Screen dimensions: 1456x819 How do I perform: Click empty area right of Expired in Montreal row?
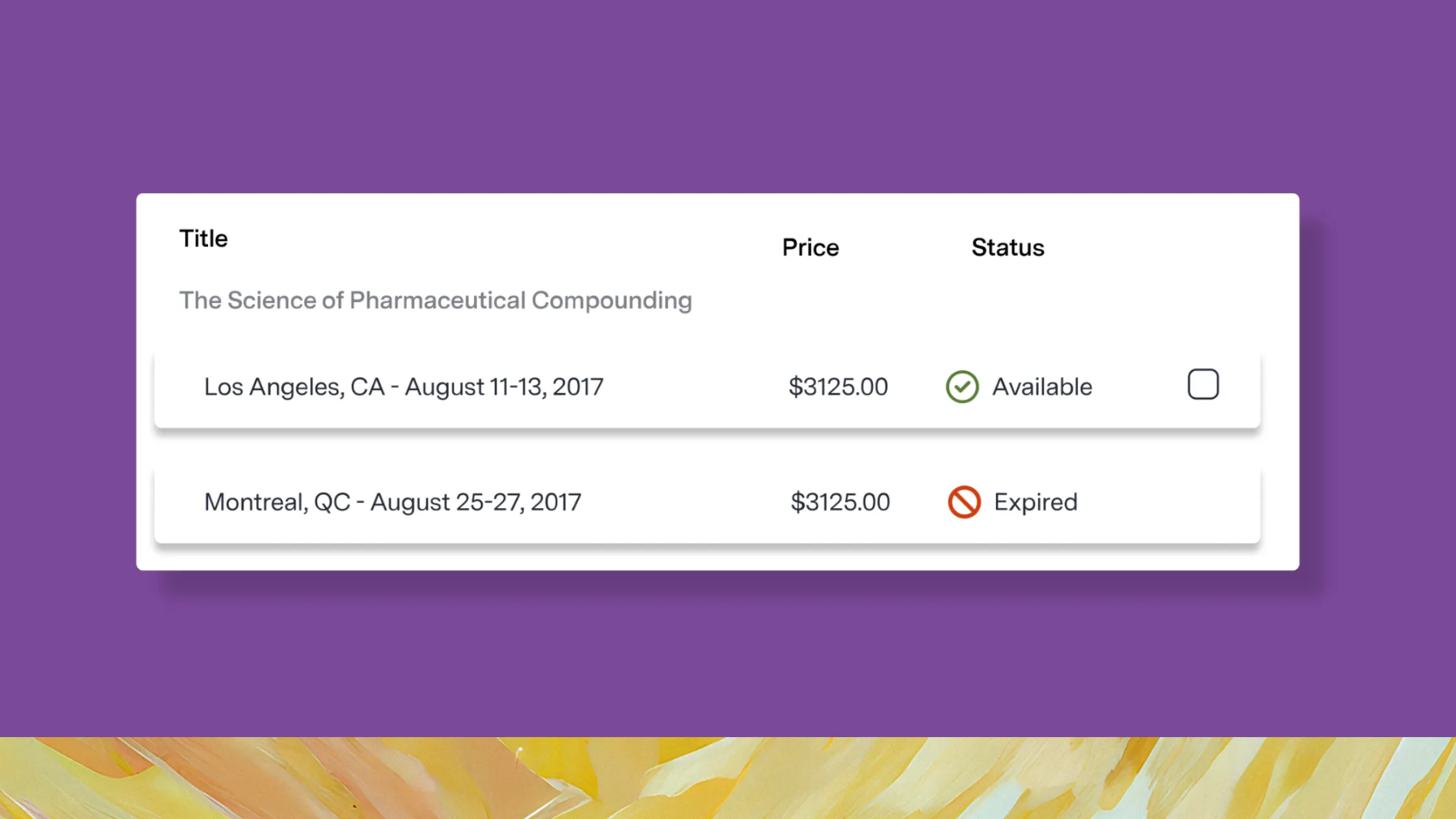[1169, 502]
